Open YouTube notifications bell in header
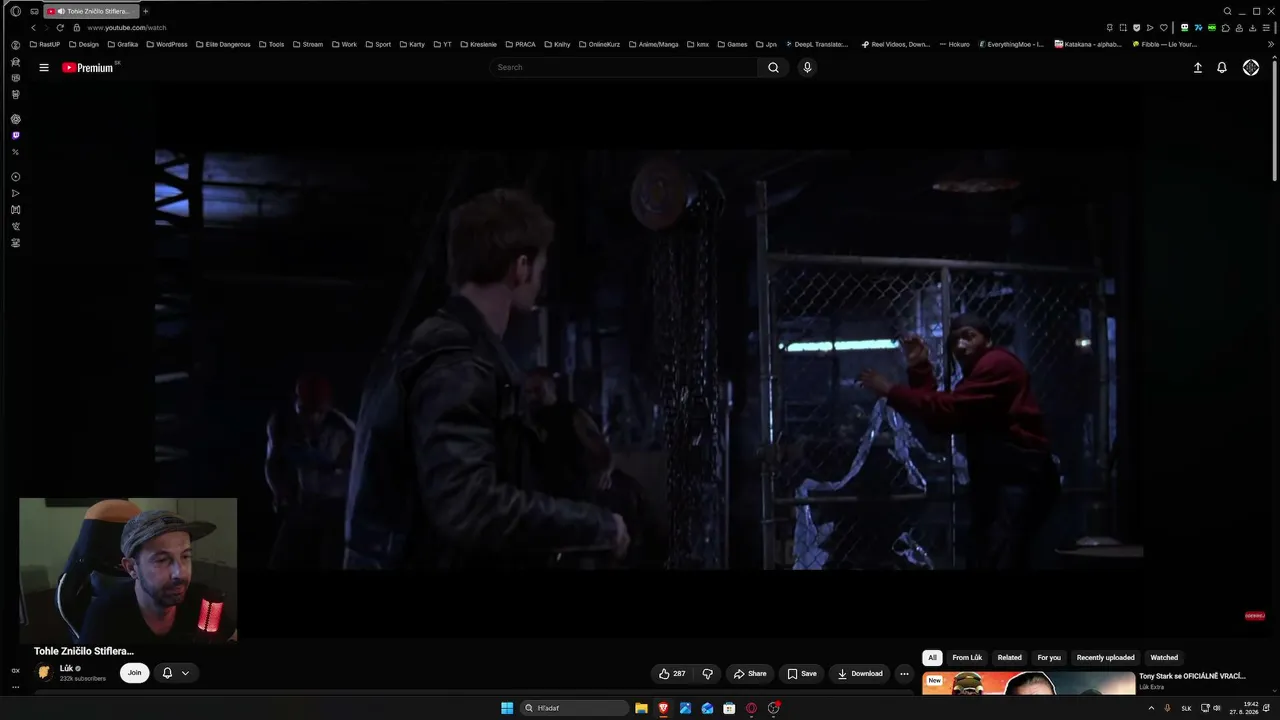1280x720 pixels. (1222, 68)
